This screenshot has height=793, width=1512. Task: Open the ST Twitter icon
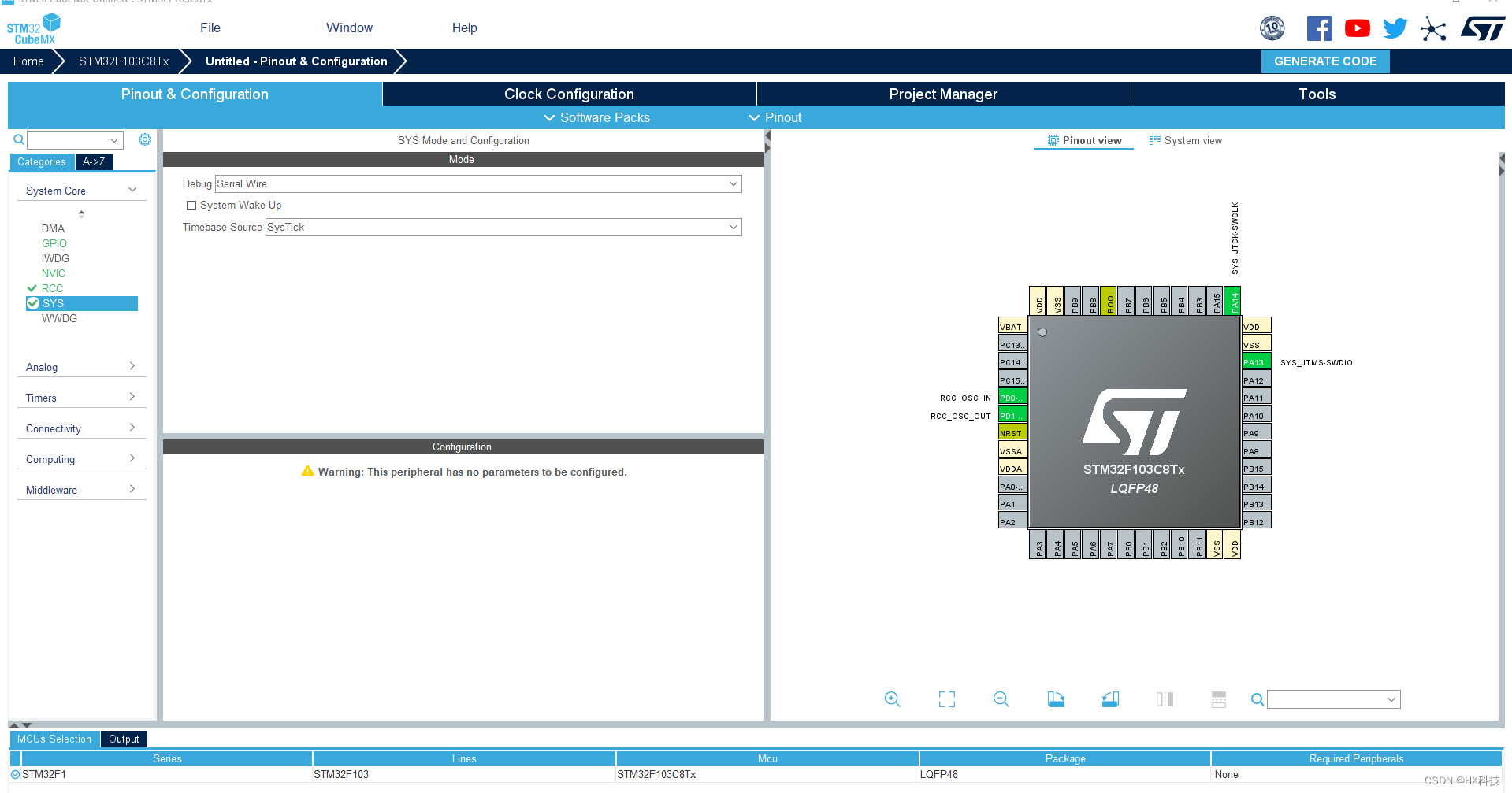[1395, 28]
